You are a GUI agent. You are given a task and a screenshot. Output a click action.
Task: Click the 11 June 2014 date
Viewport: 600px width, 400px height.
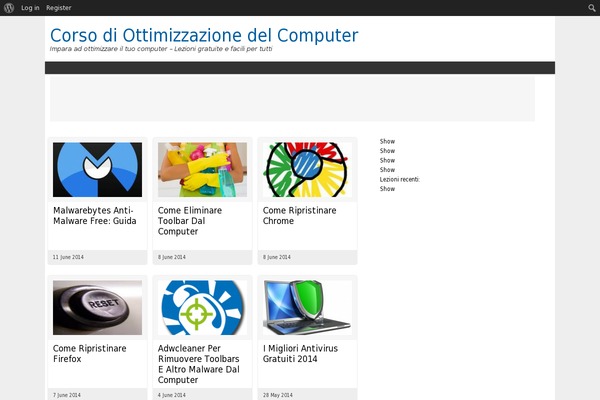pyautogui.click(x=68, y=257)
